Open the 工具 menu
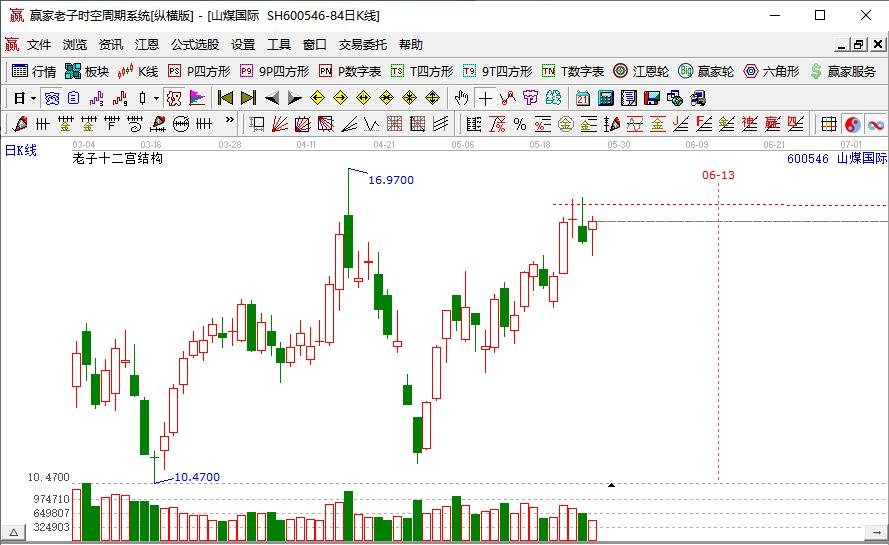This screenshot has width=889, height=545. [x=279, y=45]
